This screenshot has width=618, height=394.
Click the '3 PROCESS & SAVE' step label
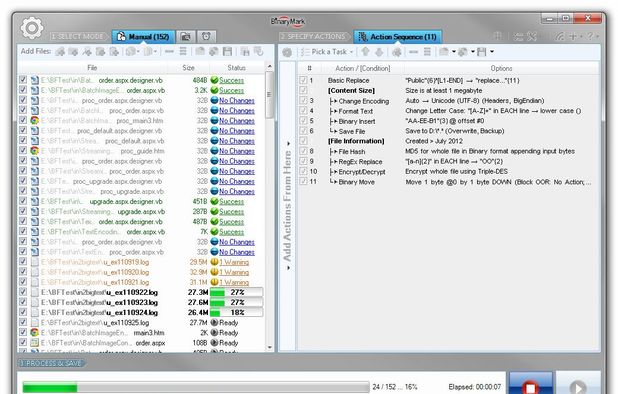point(51,363)
